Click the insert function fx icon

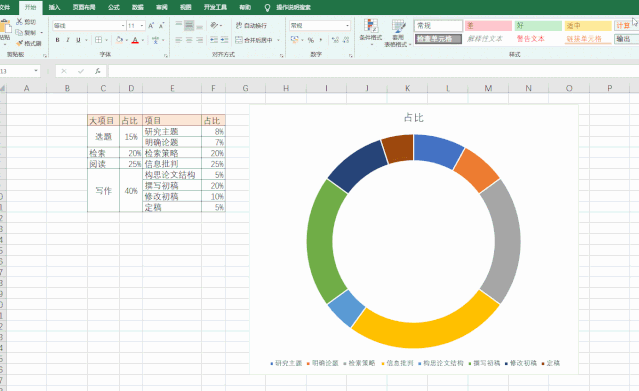[x=98, y=71]
